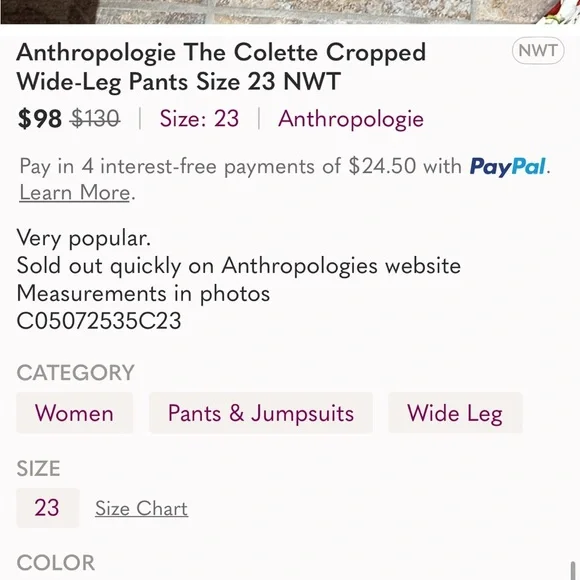Select the Women category tag
580x580 pixels.
pyautogui.click(x=74, y=413)
